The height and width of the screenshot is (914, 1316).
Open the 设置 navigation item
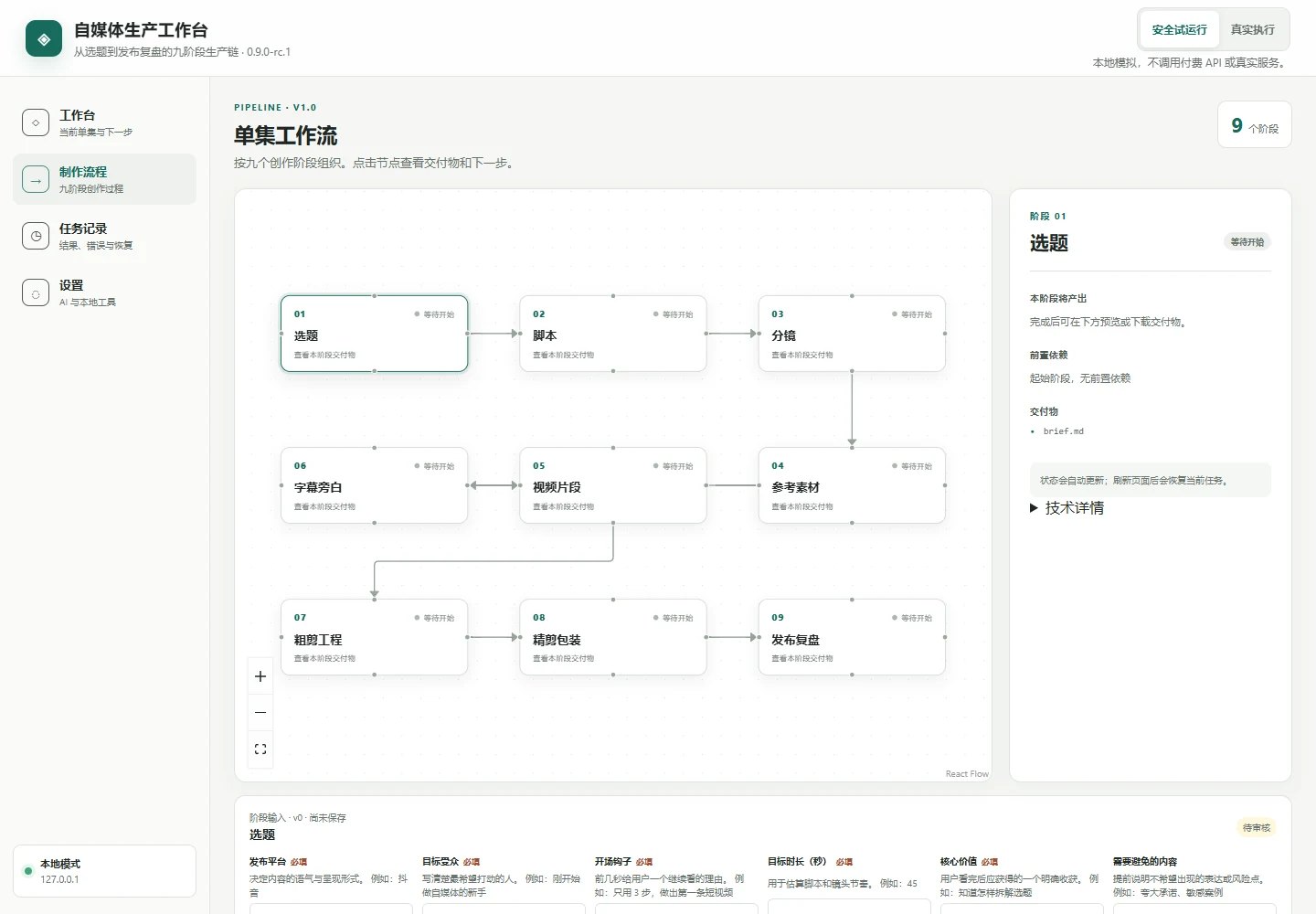(x=104, y=292)
